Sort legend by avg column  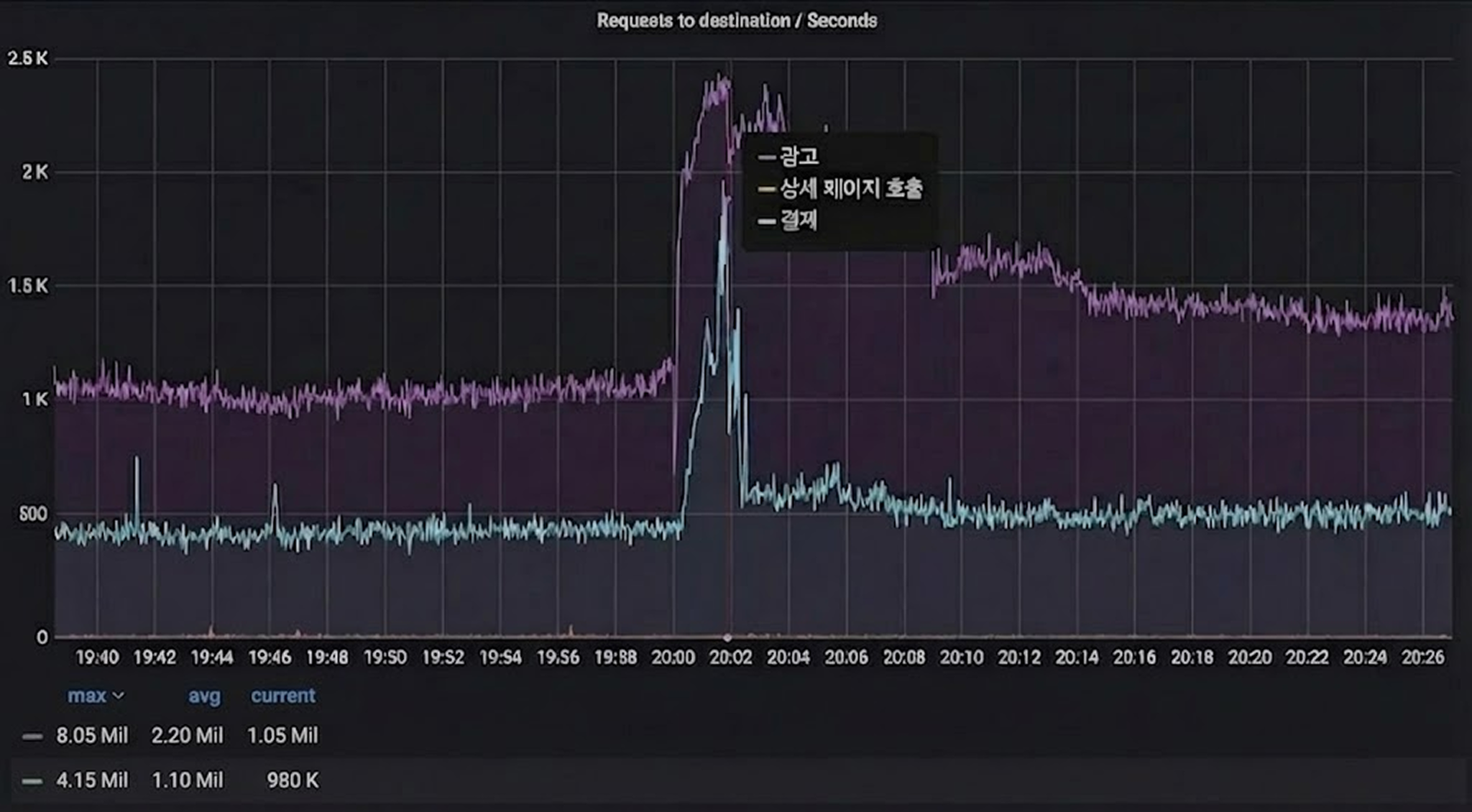[204, 696]
